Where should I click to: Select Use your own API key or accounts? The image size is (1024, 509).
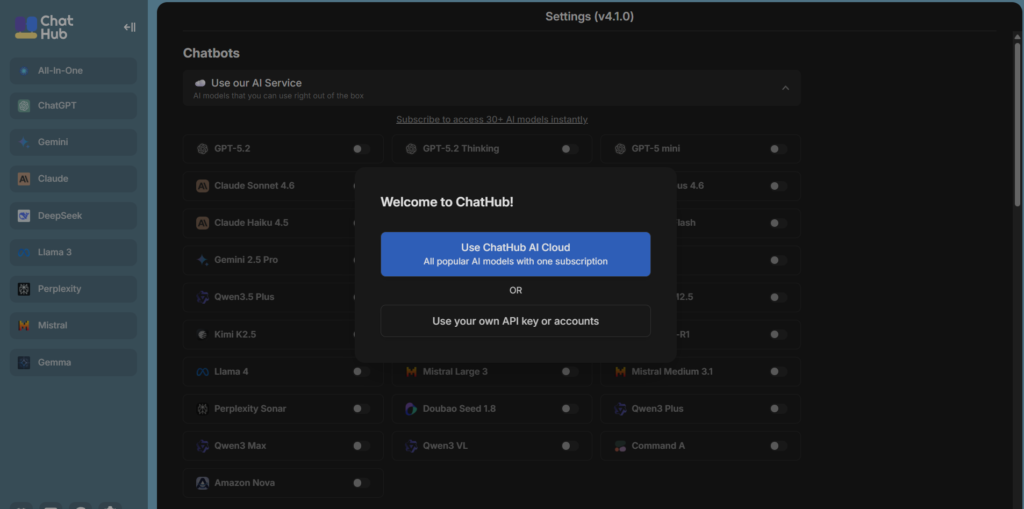[515, 321]
